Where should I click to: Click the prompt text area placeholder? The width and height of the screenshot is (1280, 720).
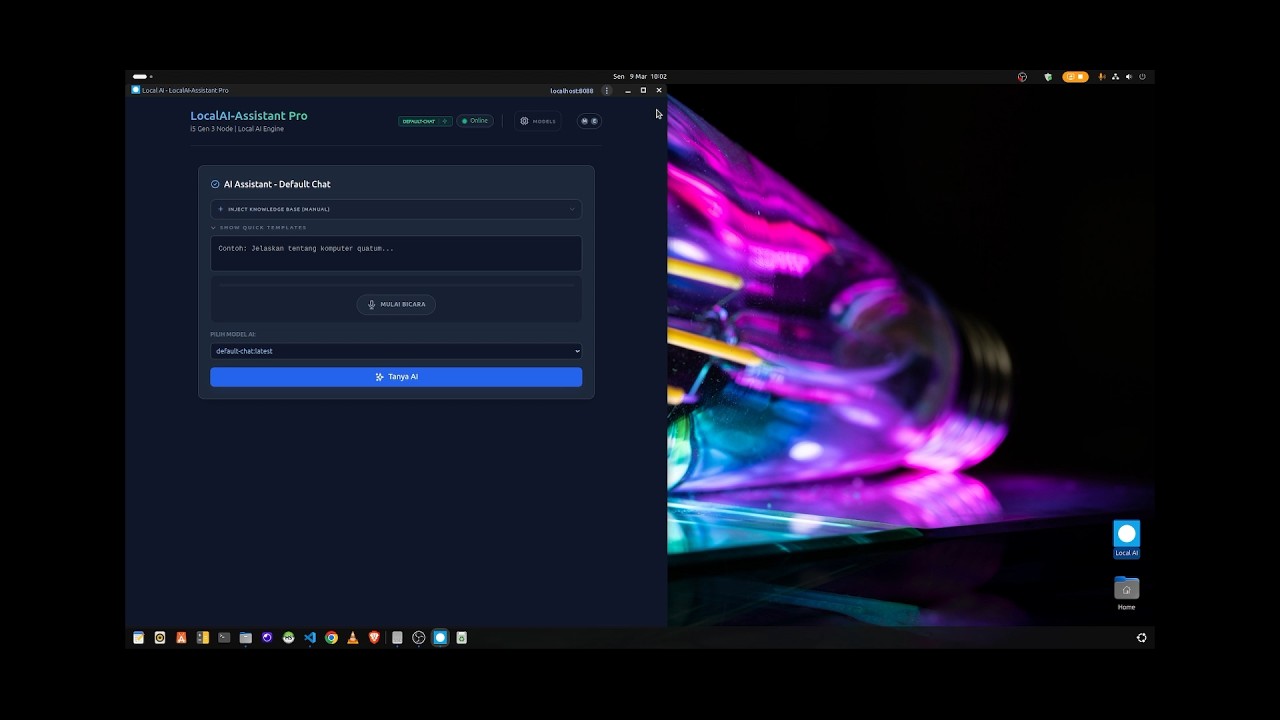pyautogui.click(x=396, y=253)
